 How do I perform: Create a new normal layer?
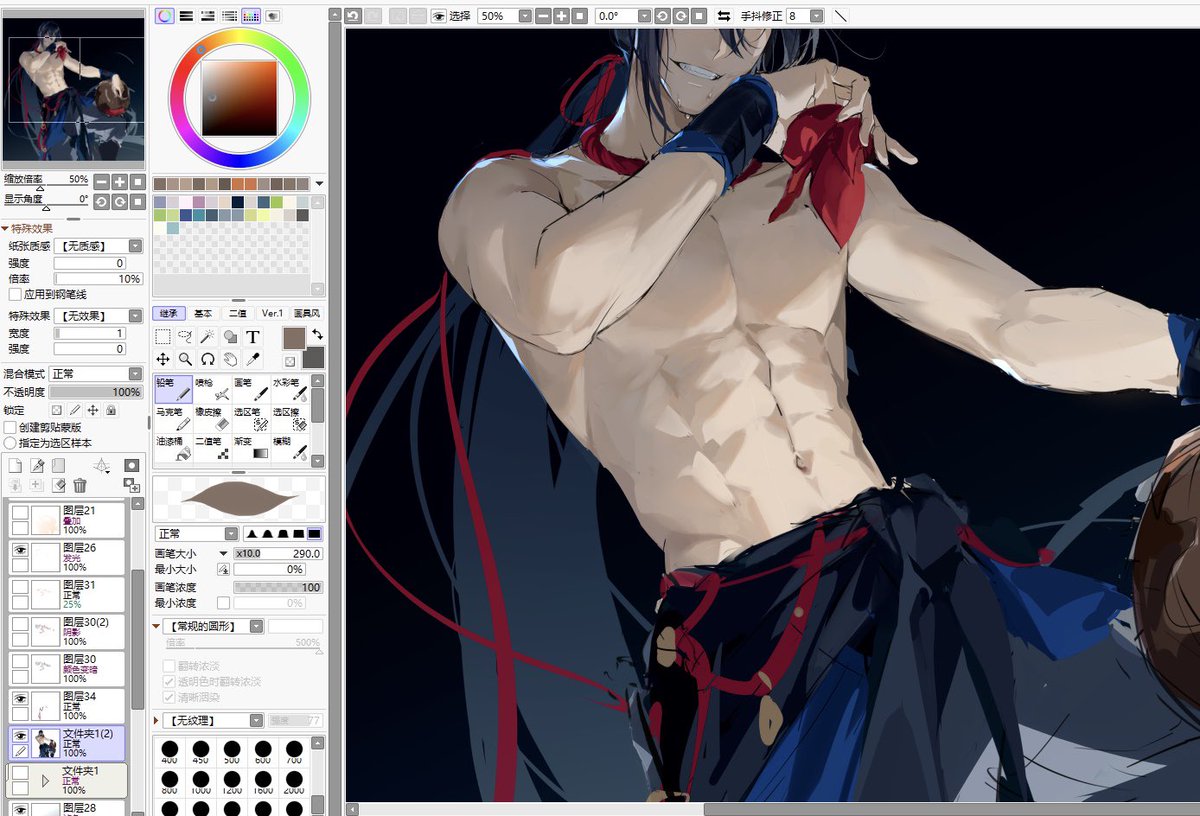click(x=15, y=465)
